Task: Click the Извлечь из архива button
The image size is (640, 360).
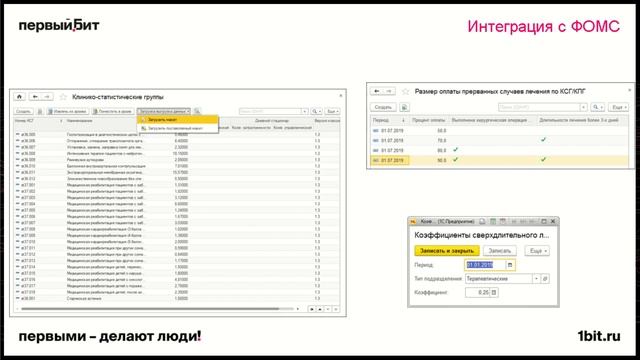Action: coord(67,111)
